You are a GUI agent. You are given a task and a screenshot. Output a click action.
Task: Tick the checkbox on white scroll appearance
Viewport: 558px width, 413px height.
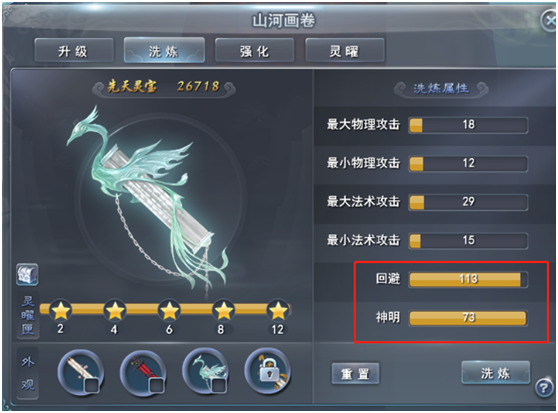(x=92, y=385)
